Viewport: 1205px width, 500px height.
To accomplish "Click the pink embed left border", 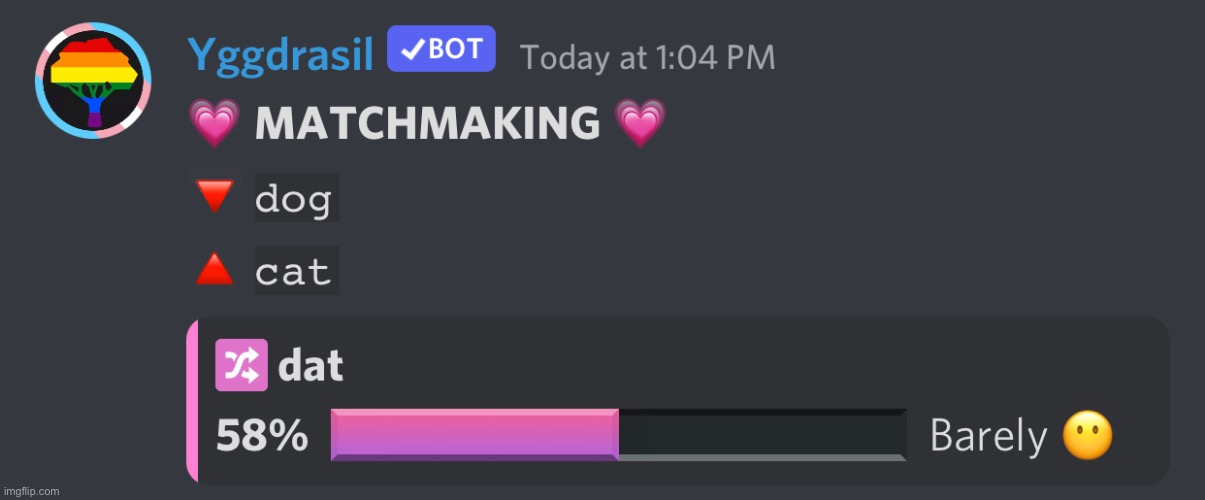I will point(192,401).
